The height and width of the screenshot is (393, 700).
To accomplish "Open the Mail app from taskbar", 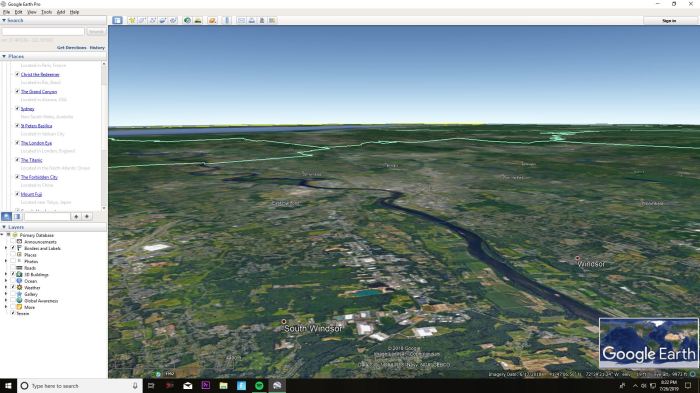I will pyautogui.click(x=188, y=385).
